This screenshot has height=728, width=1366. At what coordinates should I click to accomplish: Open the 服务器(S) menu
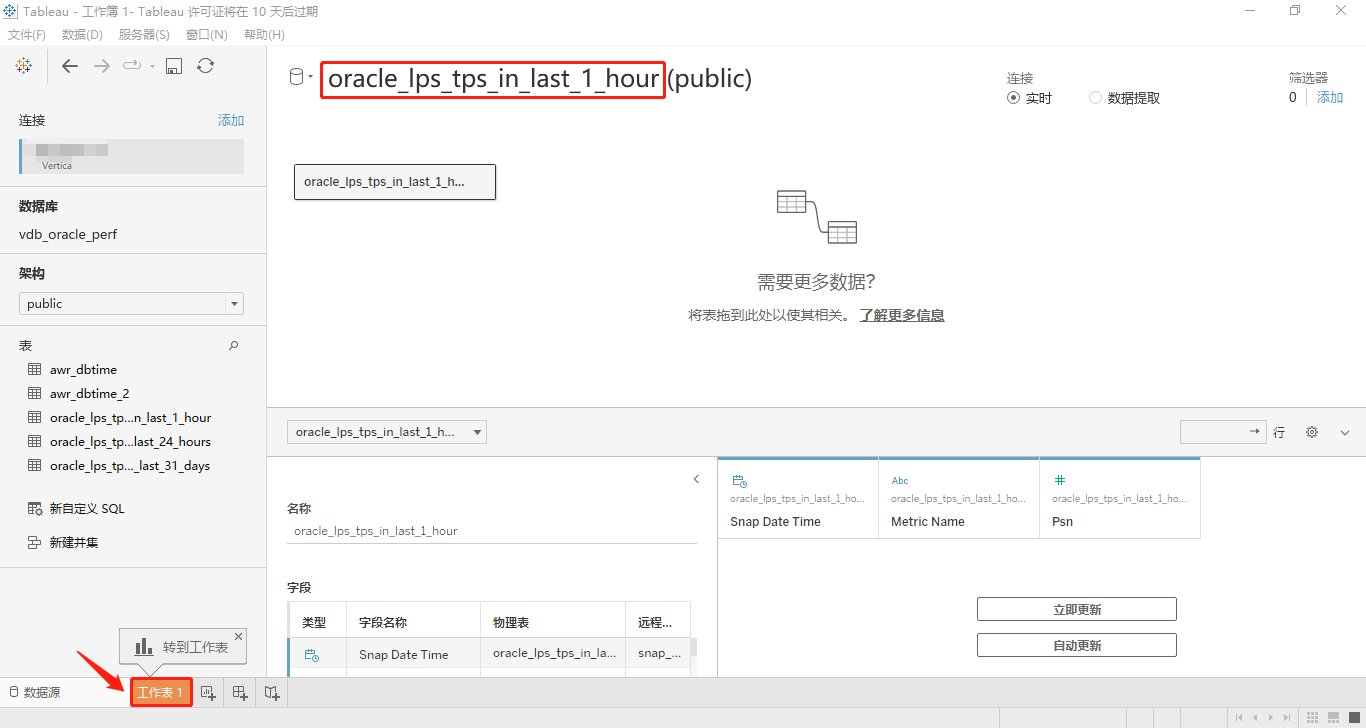tap(144, 34)
